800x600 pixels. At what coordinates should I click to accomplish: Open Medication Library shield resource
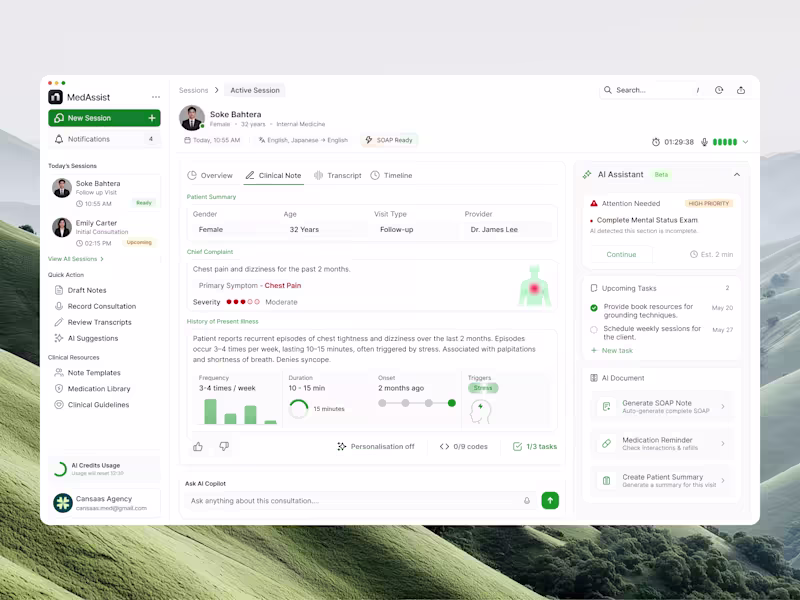[92, 388]
